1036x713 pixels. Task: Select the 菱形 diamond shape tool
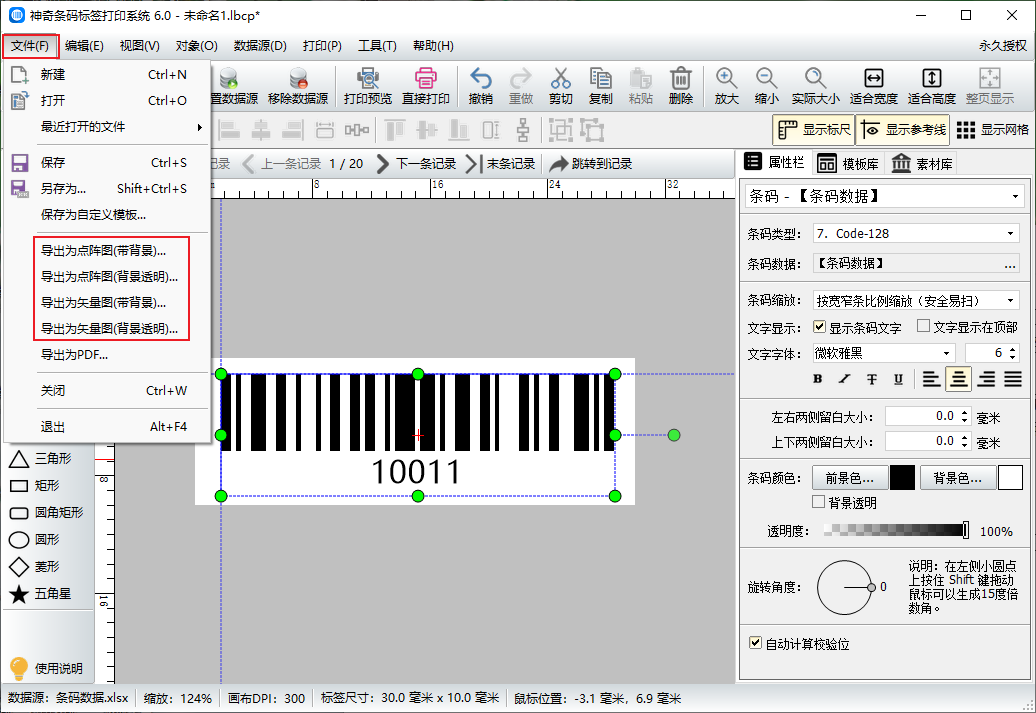point(34,567)
